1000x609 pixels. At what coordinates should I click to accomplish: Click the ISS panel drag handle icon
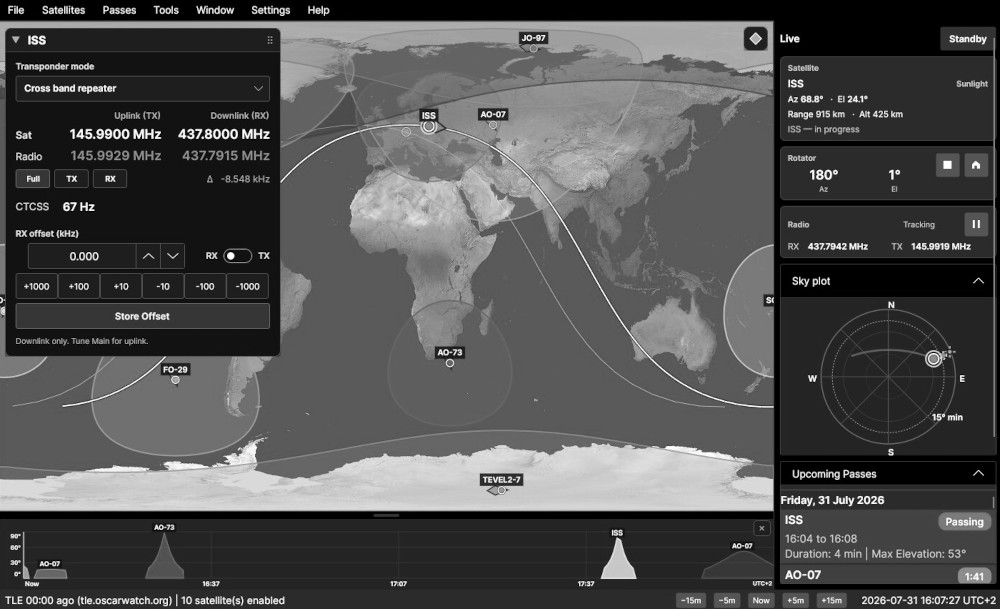(x=270, y=40)
